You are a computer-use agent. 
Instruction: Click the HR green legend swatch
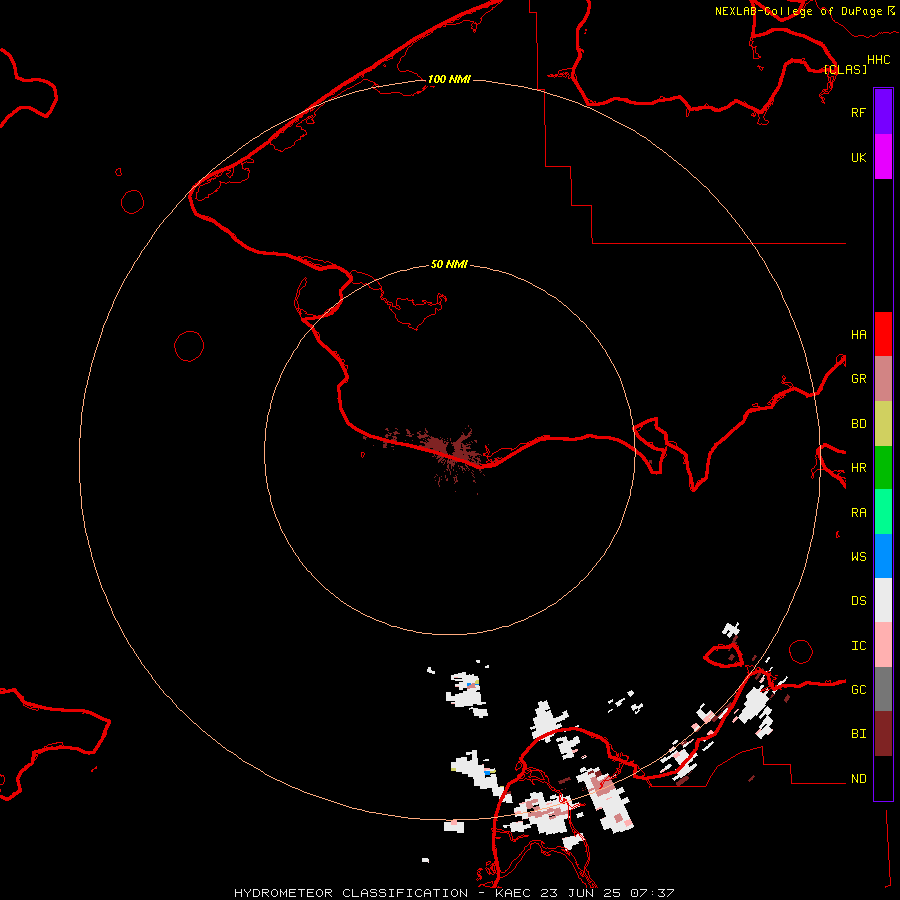pyautogui.click(x=883, y=467)
